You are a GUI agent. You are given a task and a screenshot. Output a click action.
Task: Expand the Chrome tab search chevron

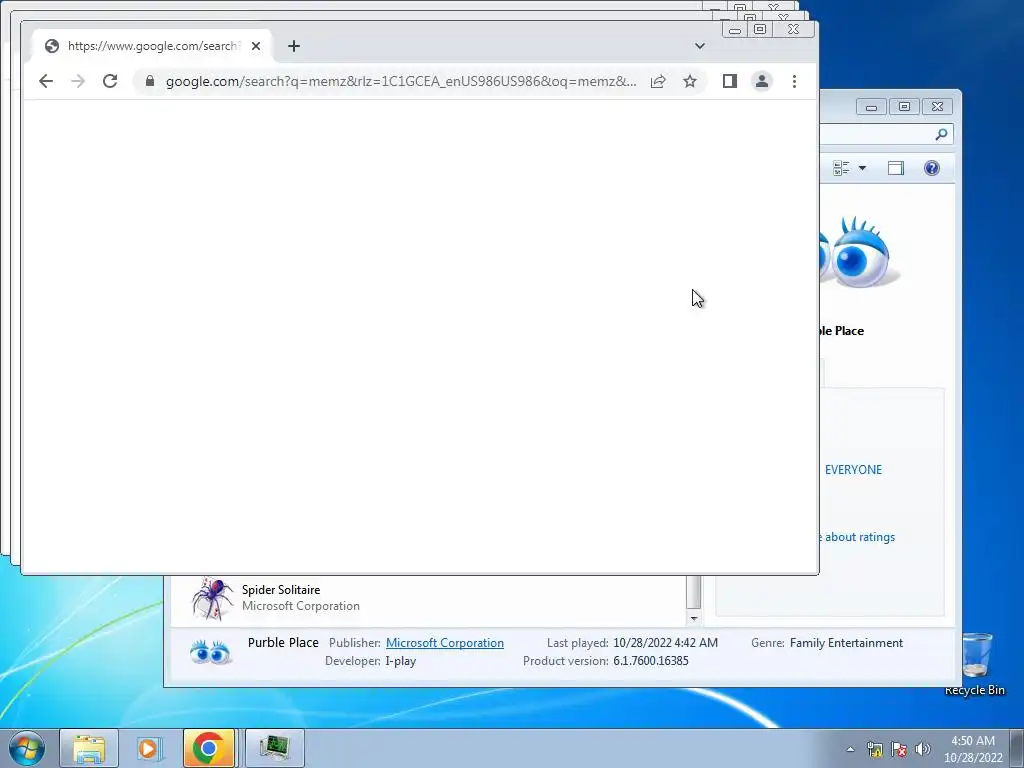click(699, 46)
